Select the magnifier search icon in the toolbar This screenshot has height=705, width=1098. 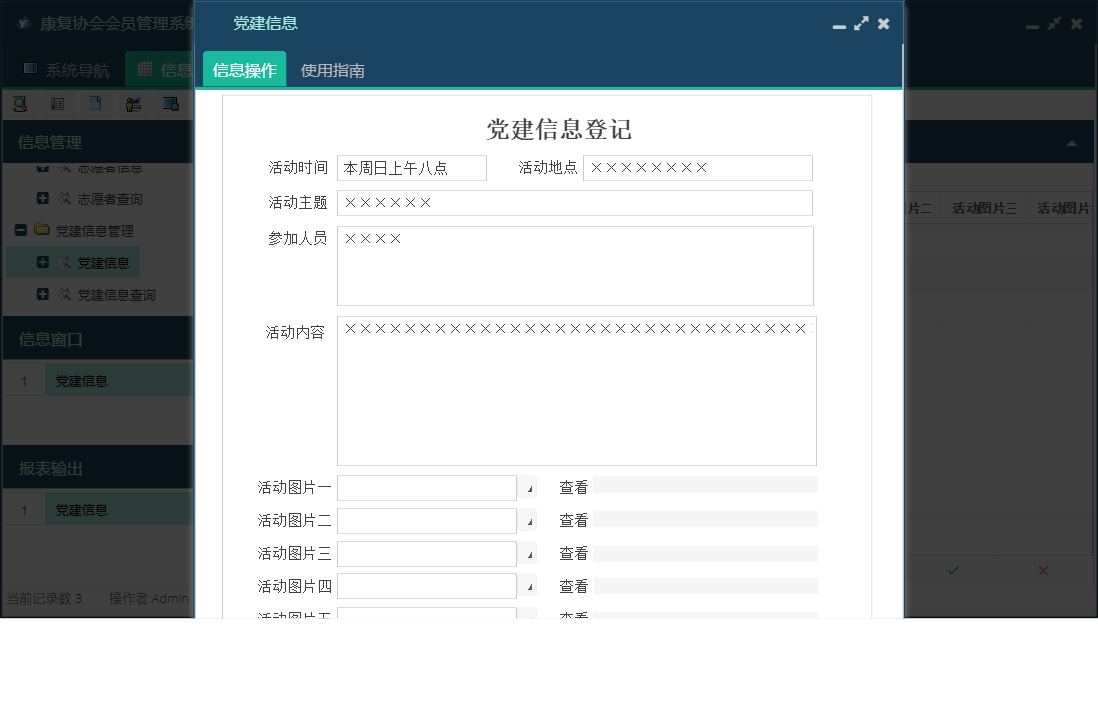click(x=20, y=103)
